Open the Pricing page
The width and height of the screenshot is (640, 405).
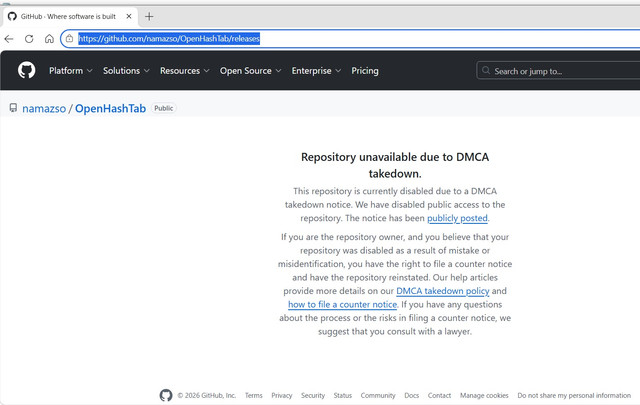[365, 71]
